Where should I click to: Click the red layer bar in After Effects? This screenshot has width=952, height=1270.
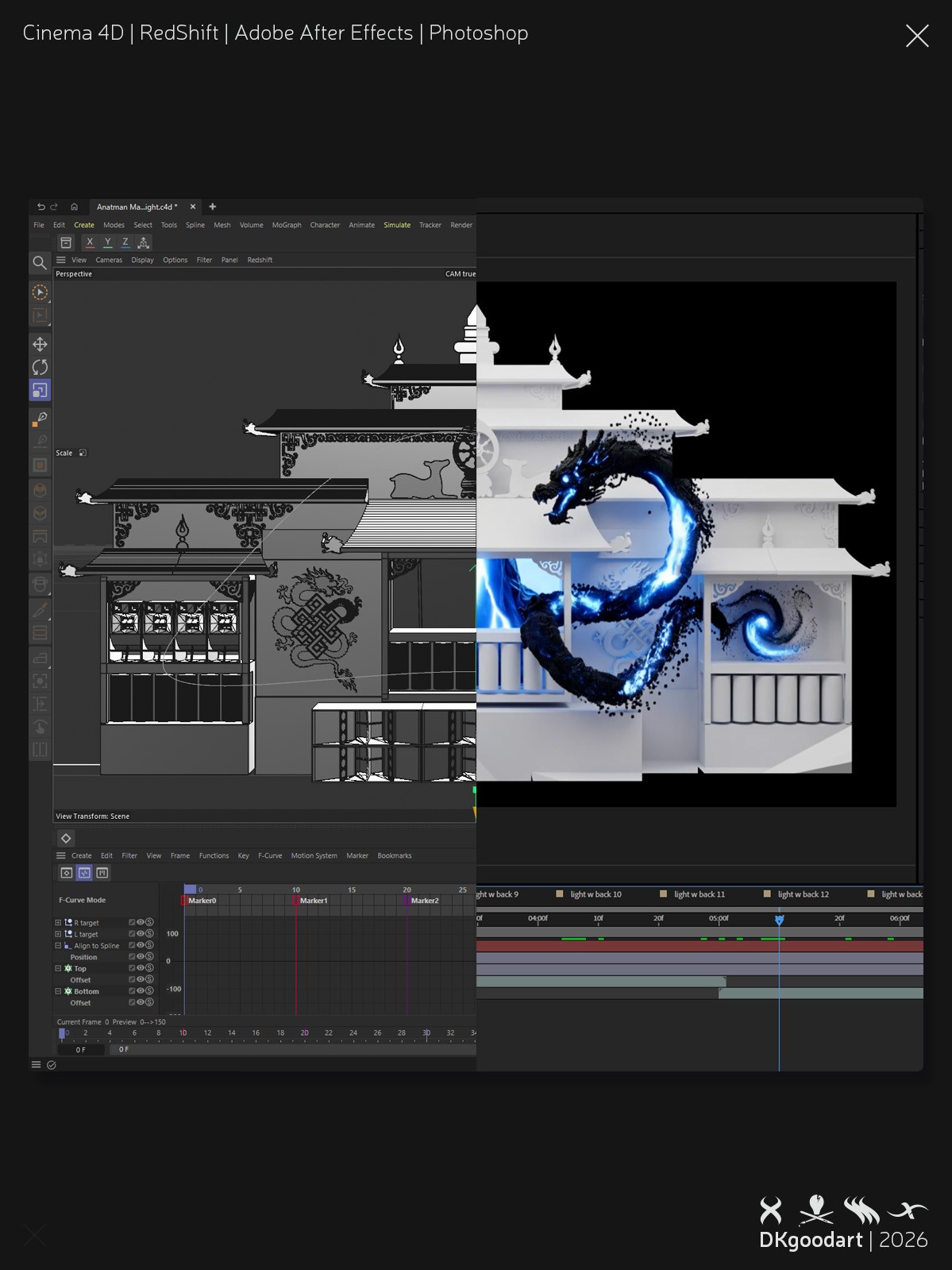pos(700,947)
